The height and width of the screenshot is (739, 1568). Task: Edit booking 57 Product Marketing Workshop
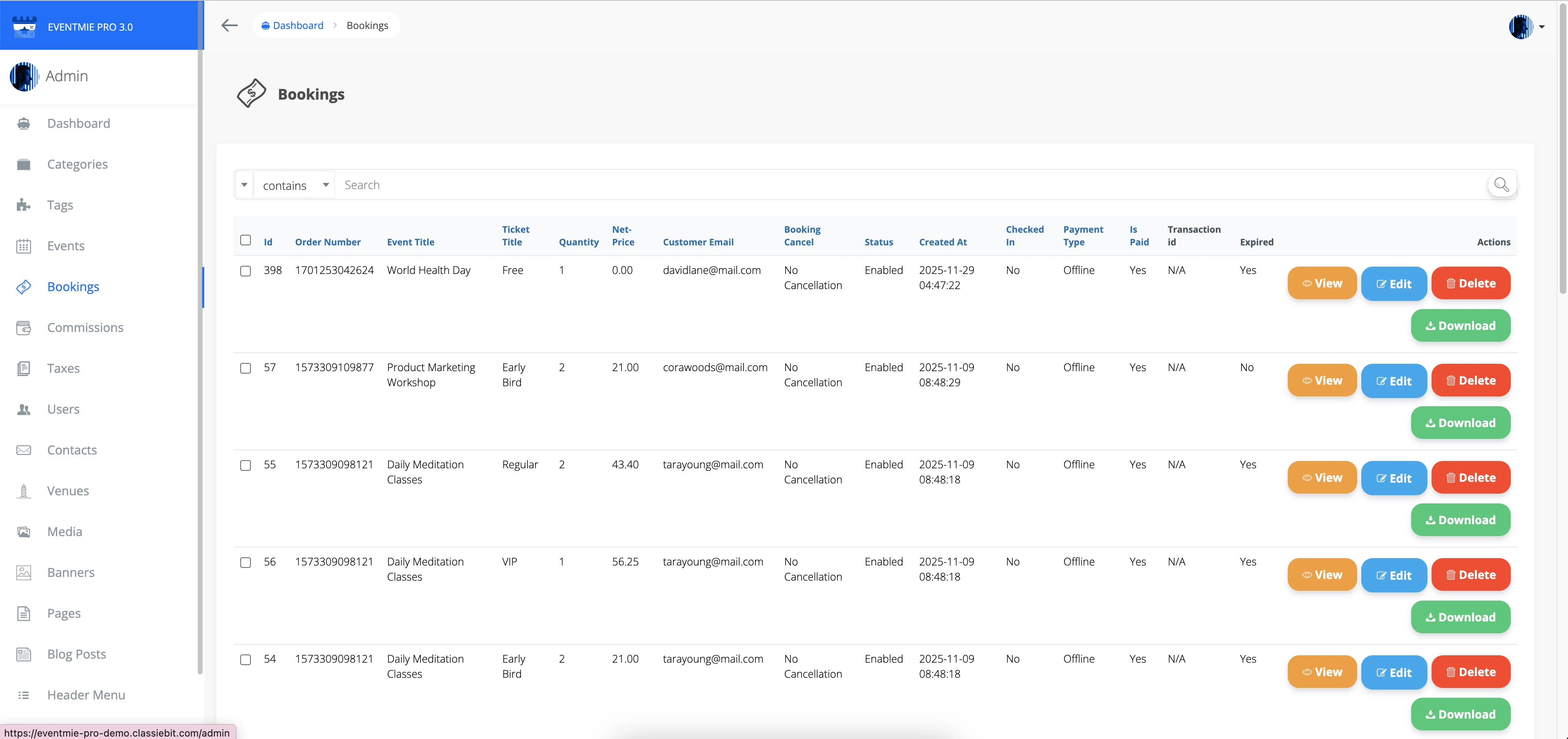click(1393, 381)
